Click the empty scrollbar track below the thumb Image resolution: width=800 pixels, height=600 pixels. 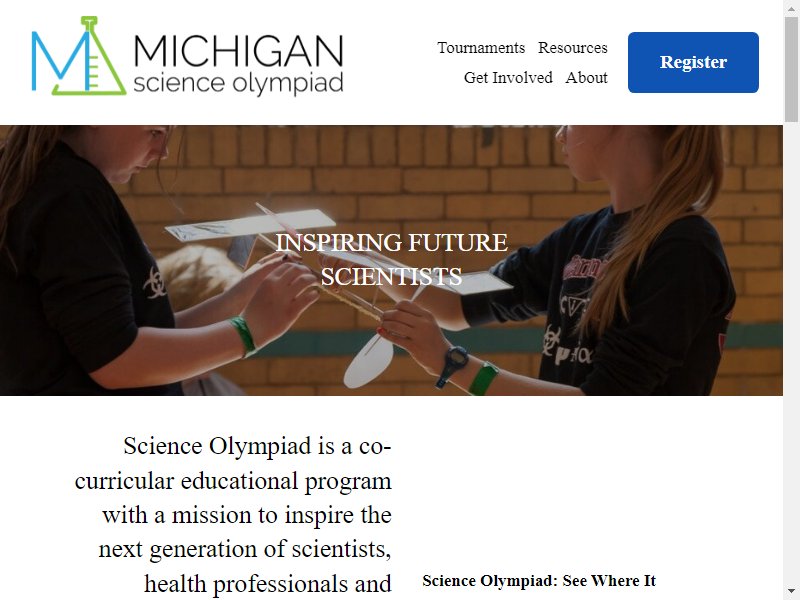point(791,352)
